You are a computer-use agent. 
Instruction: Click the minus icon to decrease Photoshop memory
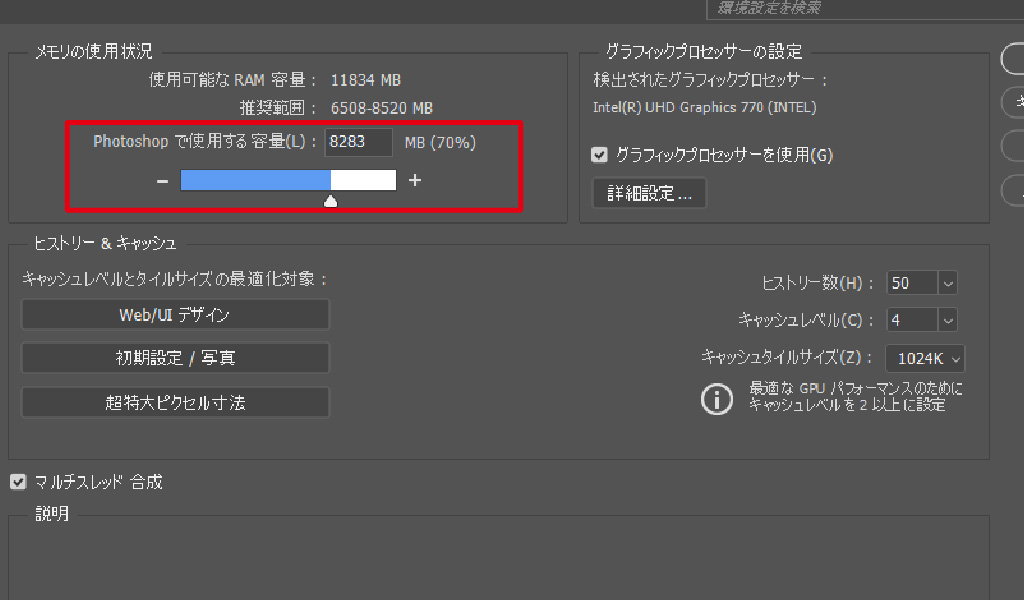(162, 181)
